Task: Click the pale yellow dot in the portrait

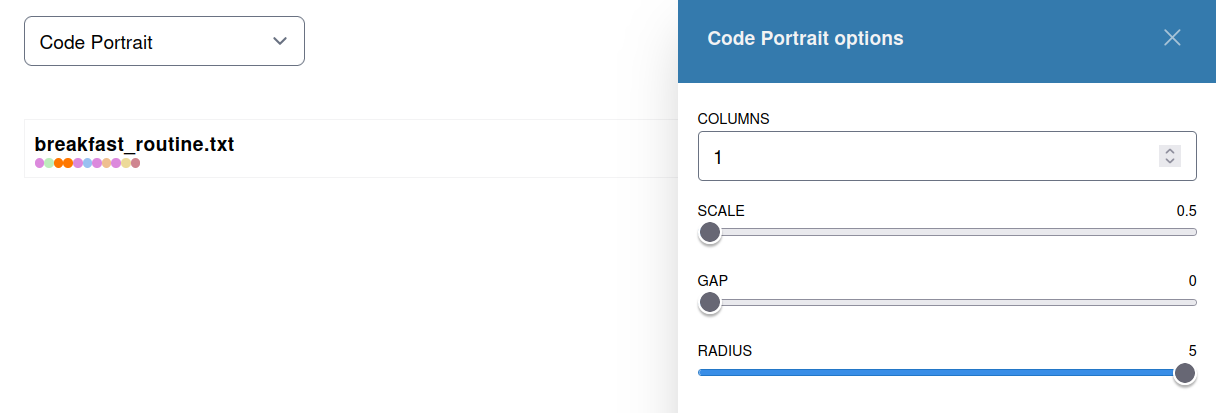Action: (126, 163)
